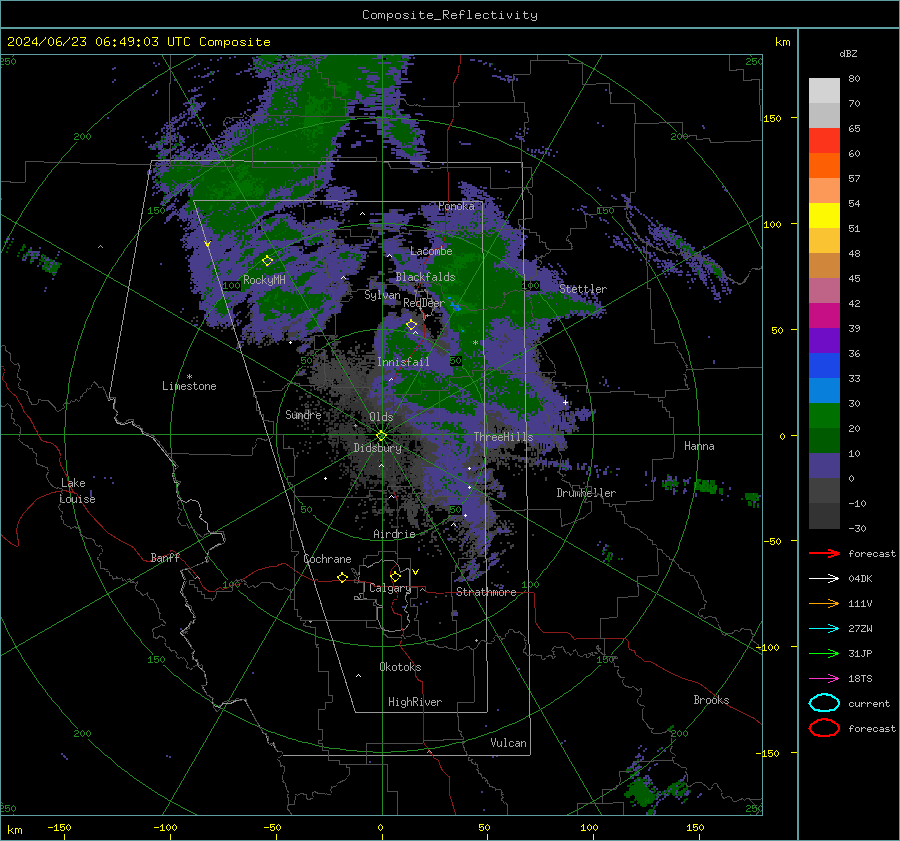Click the HighRiver label
Viewport: 900px width, 841px height.
click(415, 702)
